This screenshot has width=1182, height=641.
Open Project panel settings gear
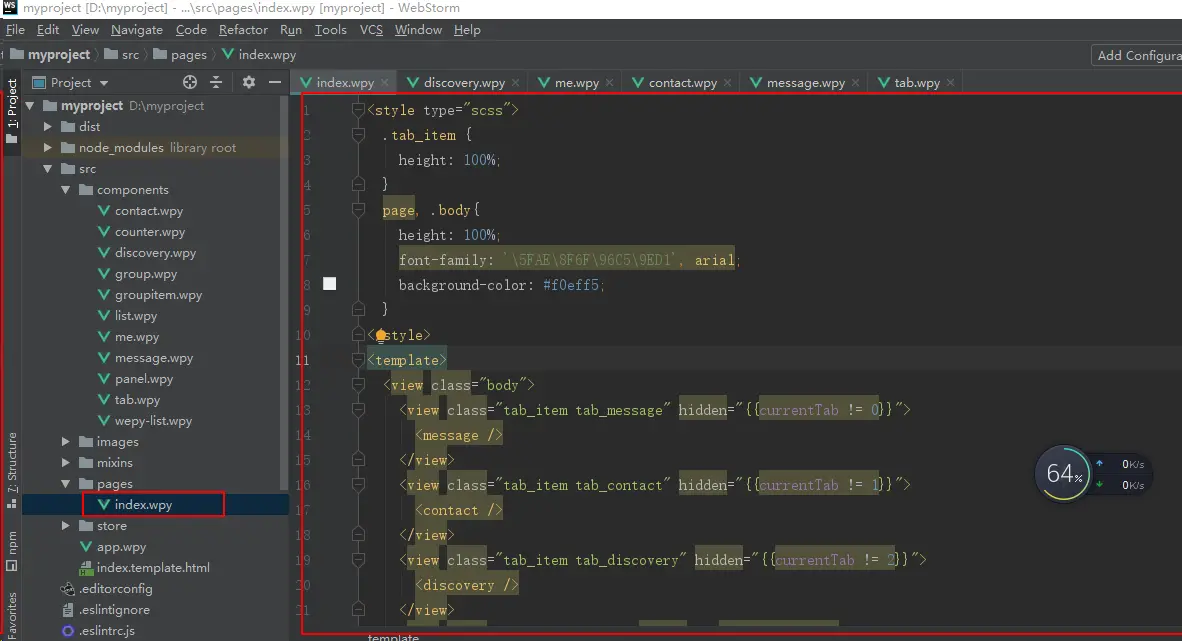[x=249, y=82]
